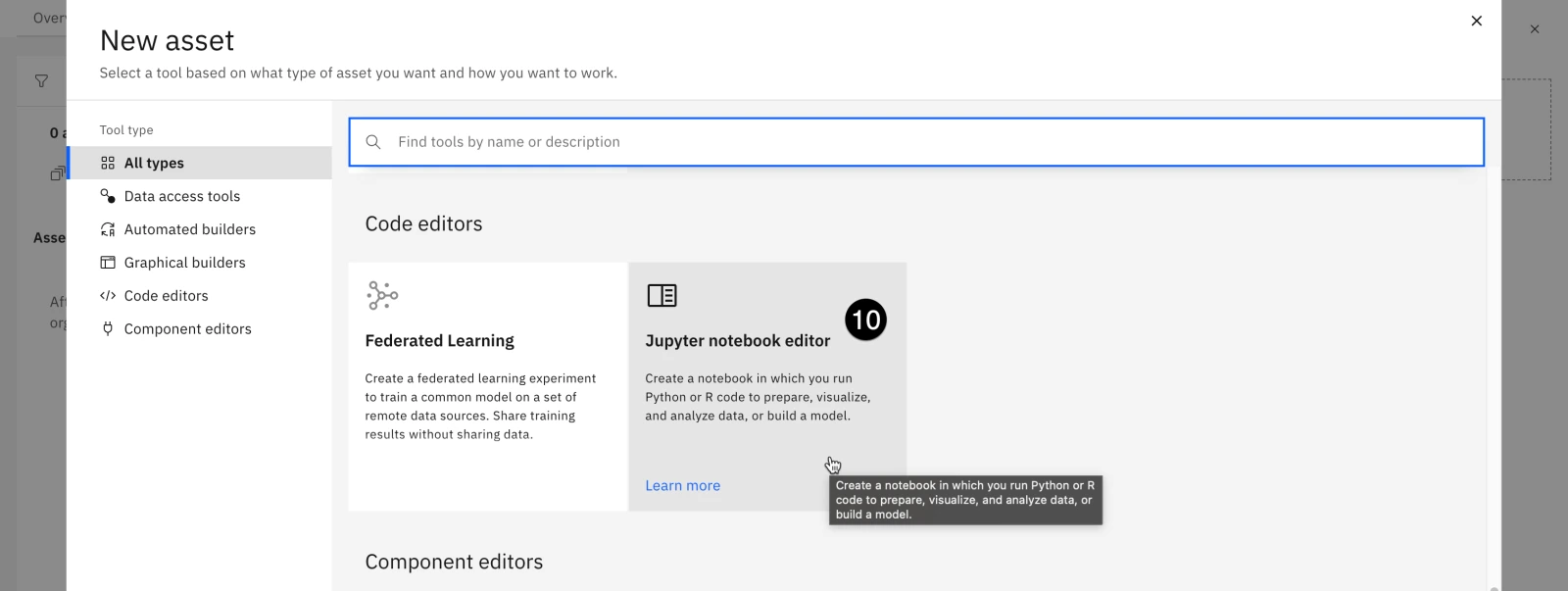Select the All types filter
Screen dimensions: 1568x591
click(200, 163)
